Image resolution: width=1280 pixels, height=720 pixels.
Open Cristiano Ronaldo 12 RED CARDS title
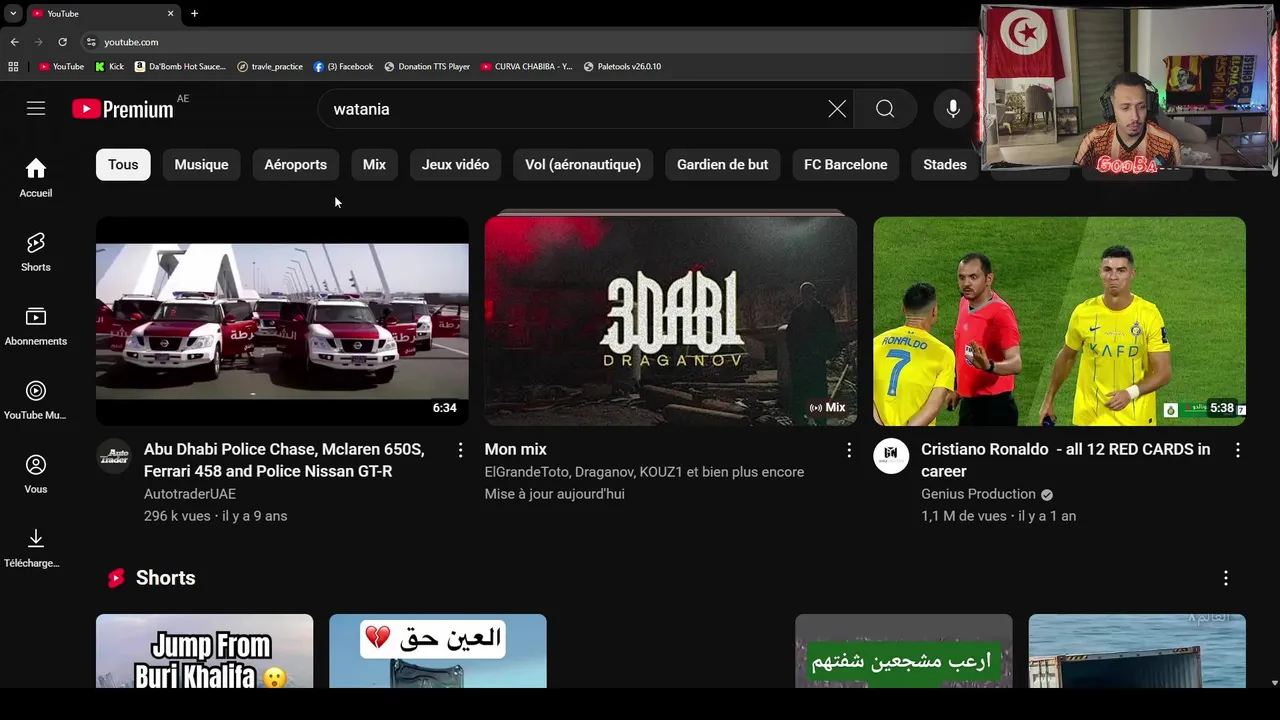pyautogui.click(x=1066, y=460)
